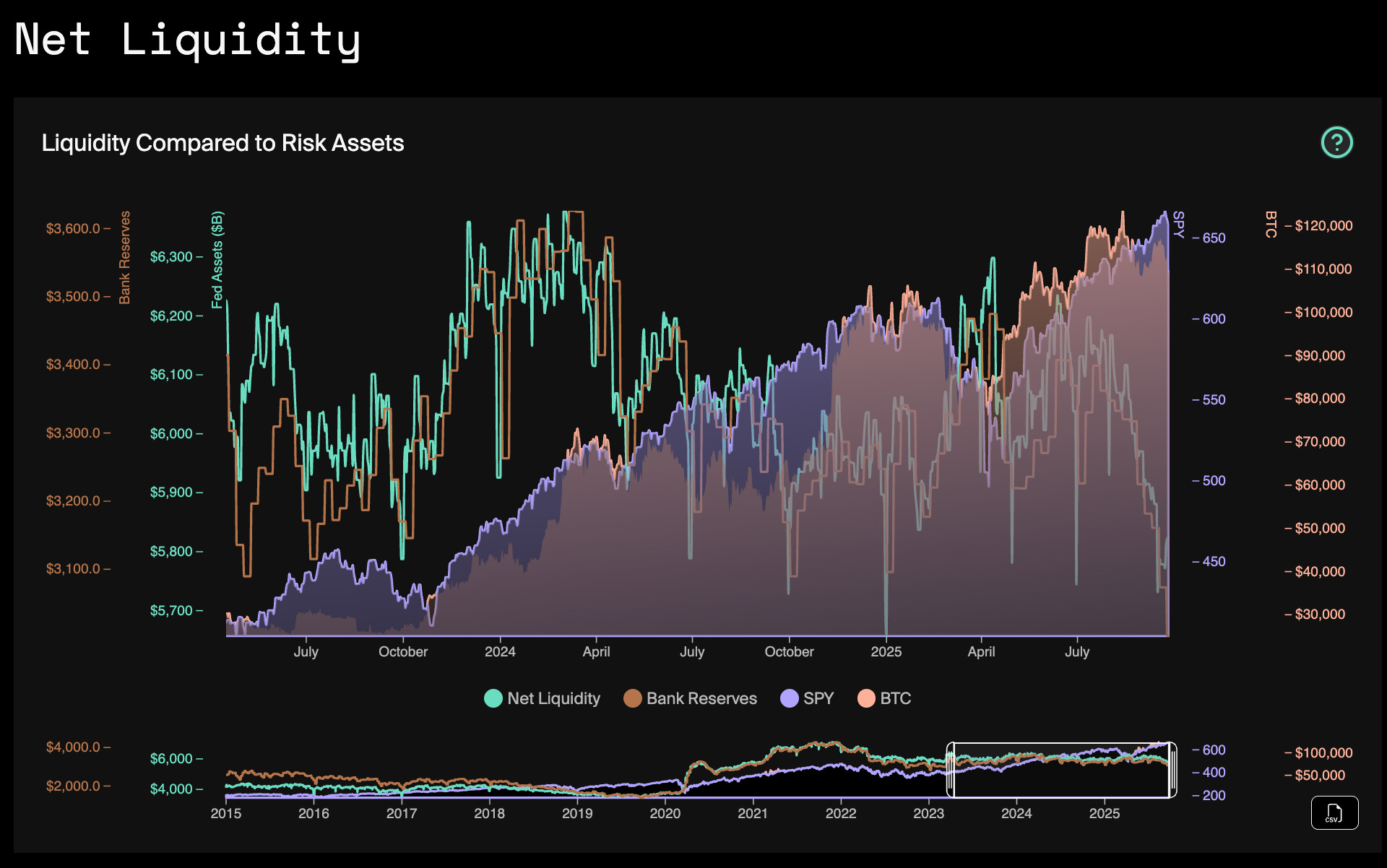Toggle Bank Reserves series via legend label
The width and height of the screenshot is (1387, 868).
click(701, 698)
